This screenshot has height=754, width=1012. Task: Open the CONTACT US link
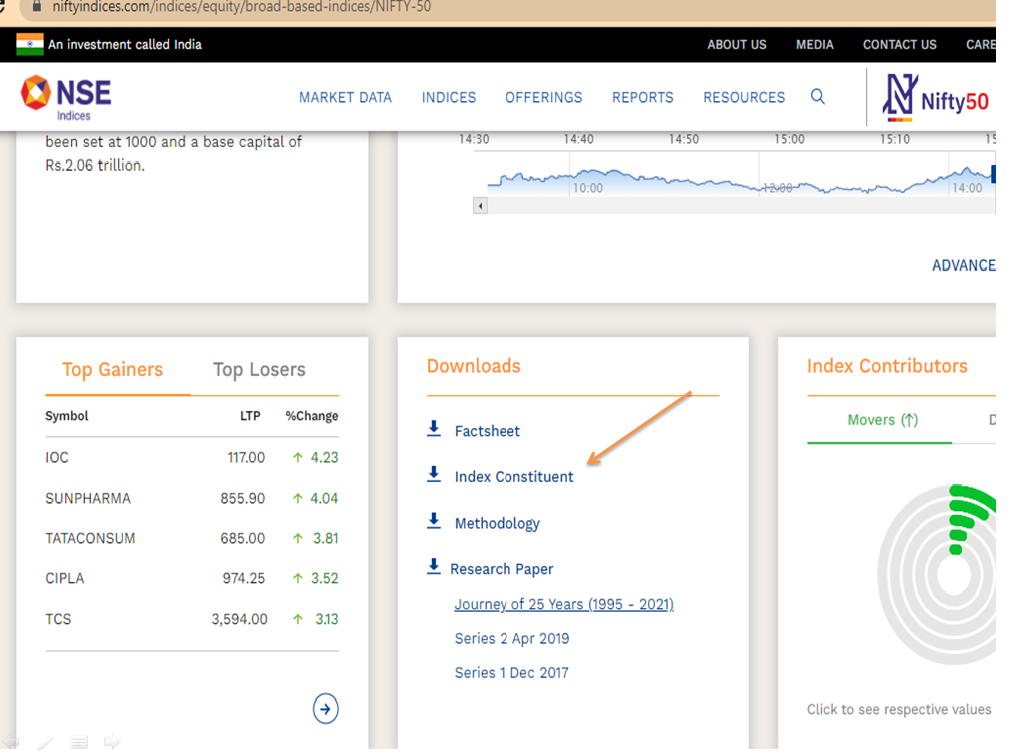pos(900,45)
